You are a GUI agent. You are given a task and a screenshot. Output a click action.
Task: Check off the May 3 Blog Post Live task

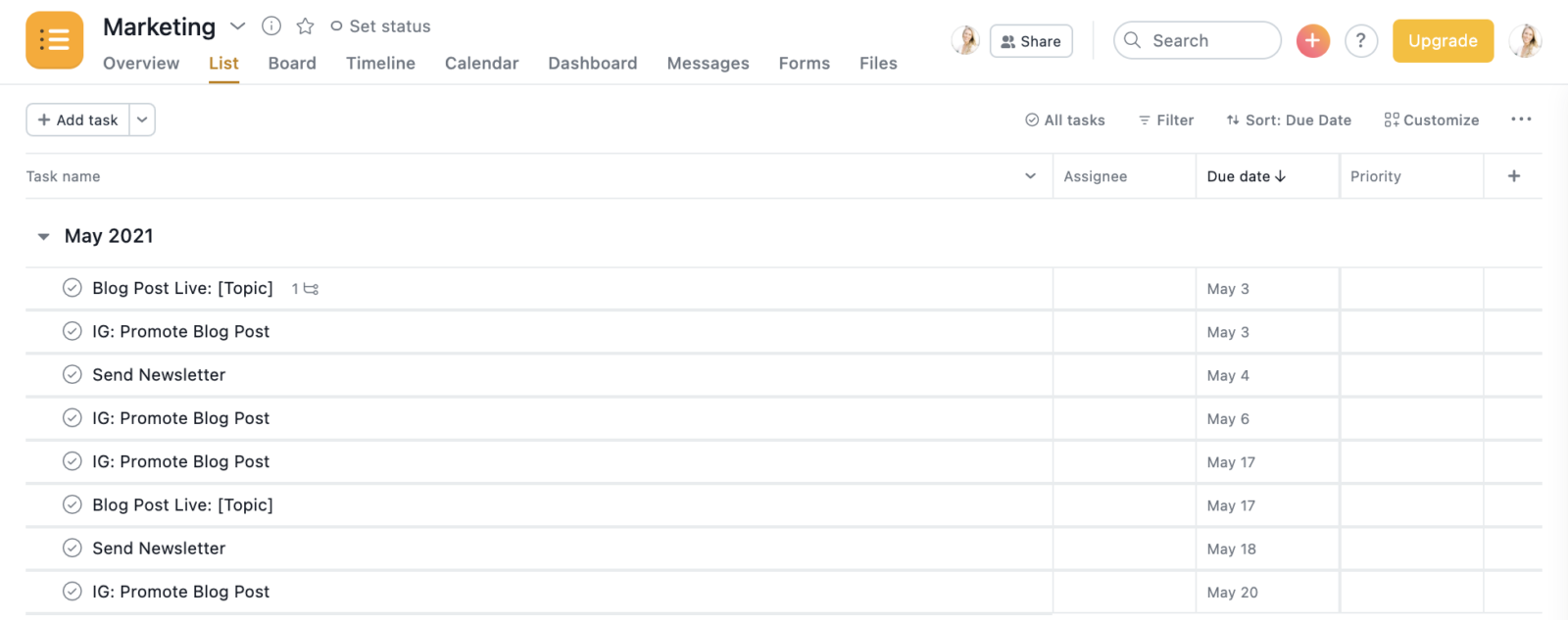73,288
